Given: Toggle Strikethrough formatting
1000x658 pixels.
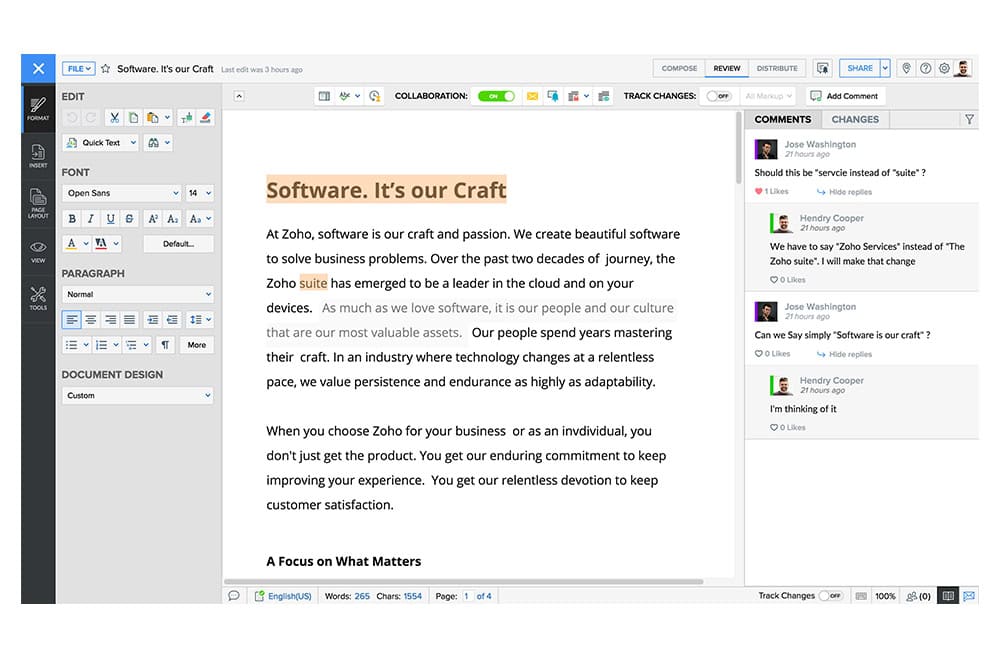Looking at the screenshot, I should 129,219.
